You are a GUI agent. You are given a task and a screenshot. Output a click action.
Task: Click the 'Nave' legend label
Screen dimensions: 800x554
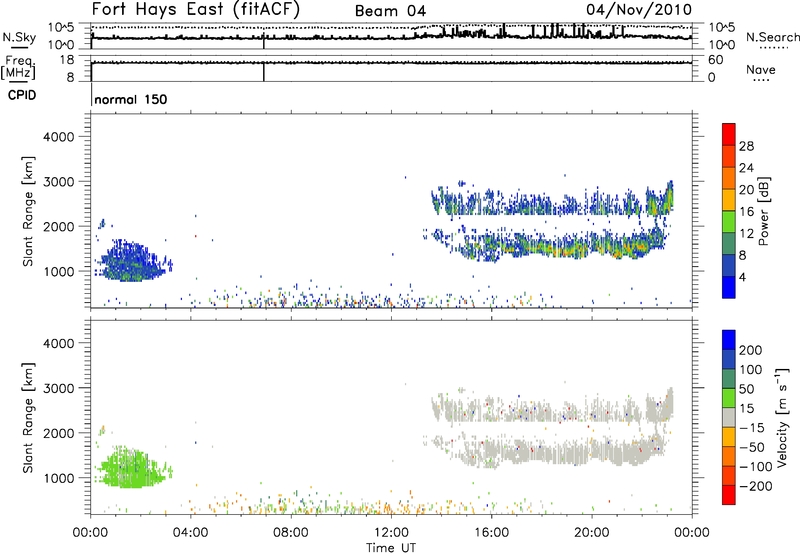(760, 69)
